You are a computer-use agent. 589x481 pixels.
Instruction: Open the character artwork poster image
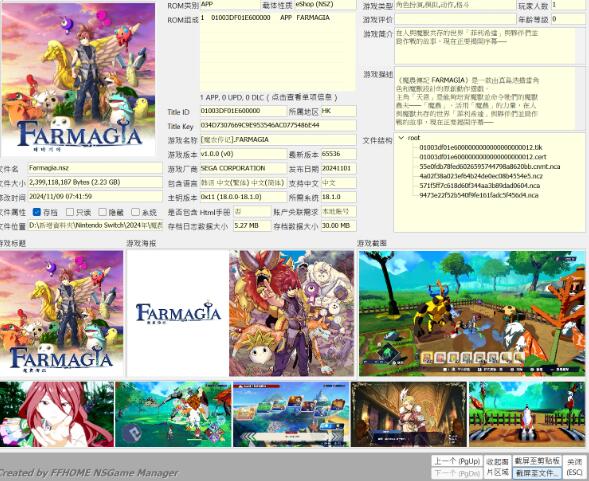291,313
